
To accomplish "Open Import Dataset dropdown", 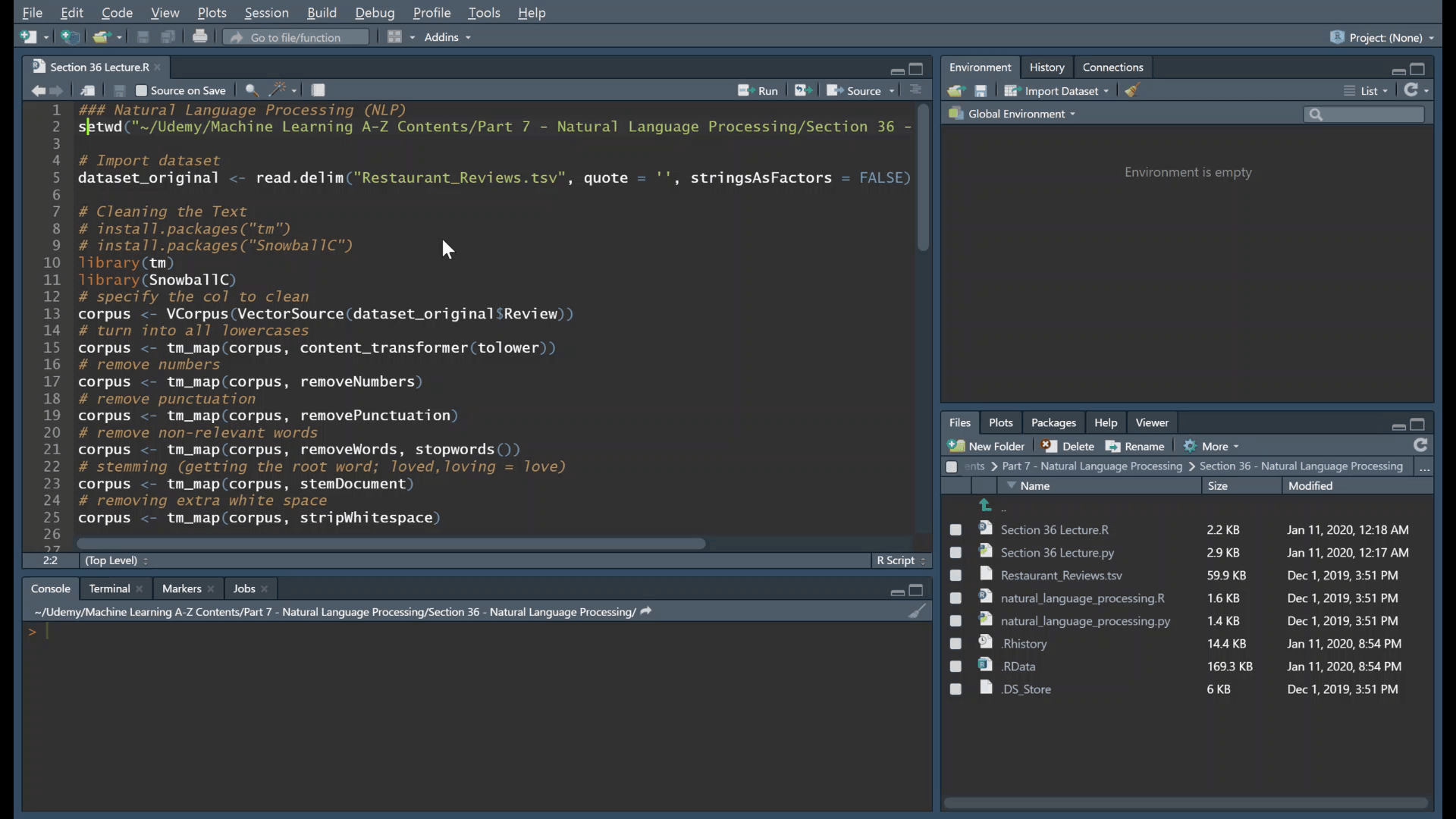I will pyautogui.click(x=1056, y=91).
